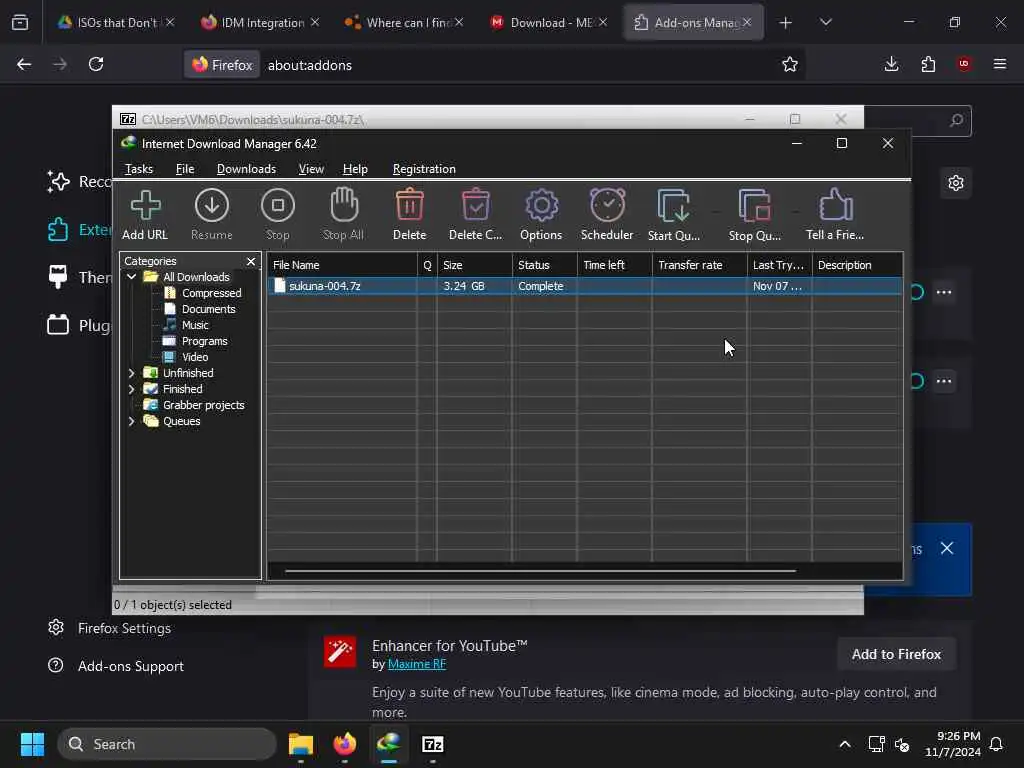
Task: Collapse the All Downloads tree node
Action: 131,277
